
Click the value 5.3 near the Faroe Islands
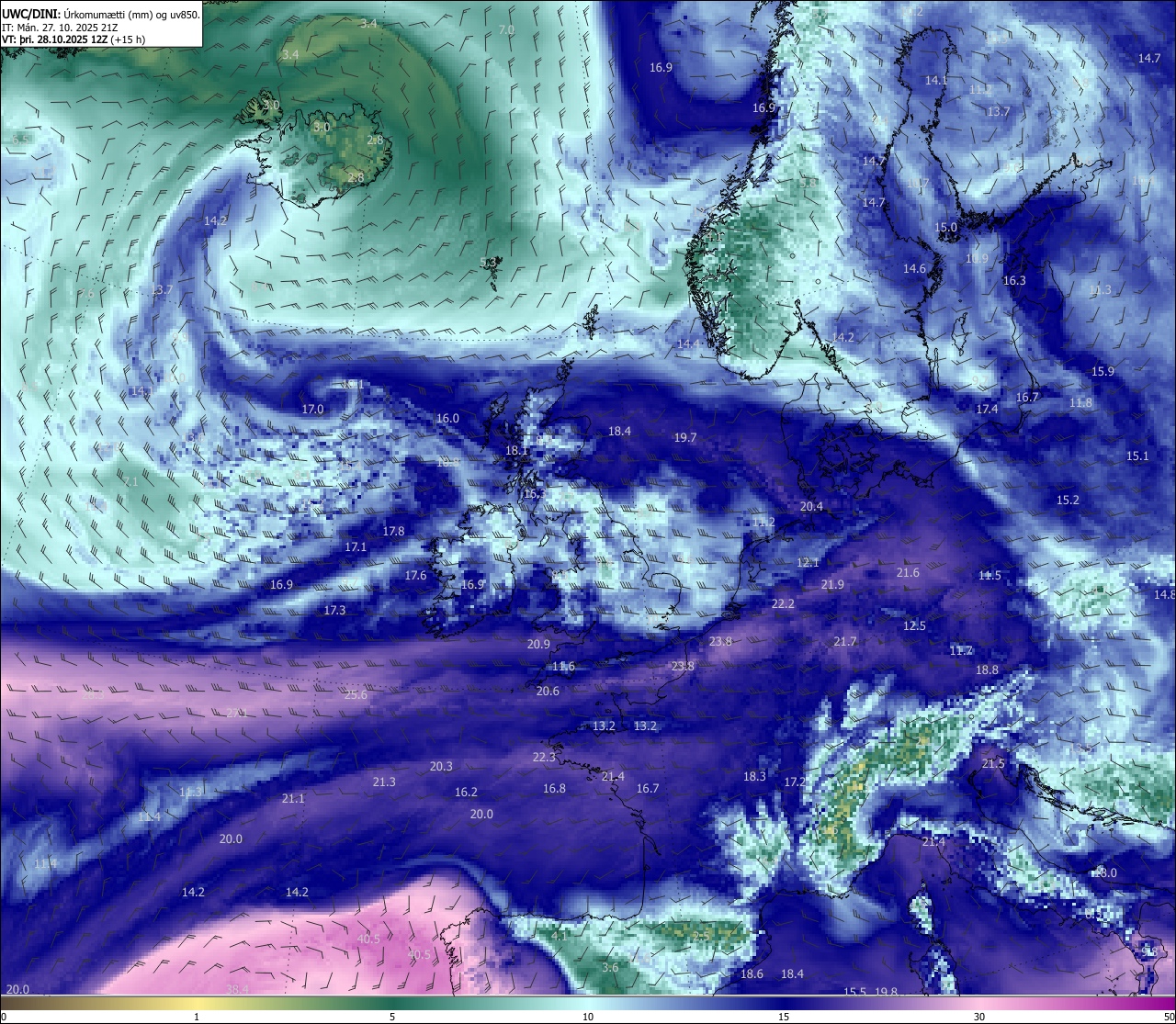488,262
